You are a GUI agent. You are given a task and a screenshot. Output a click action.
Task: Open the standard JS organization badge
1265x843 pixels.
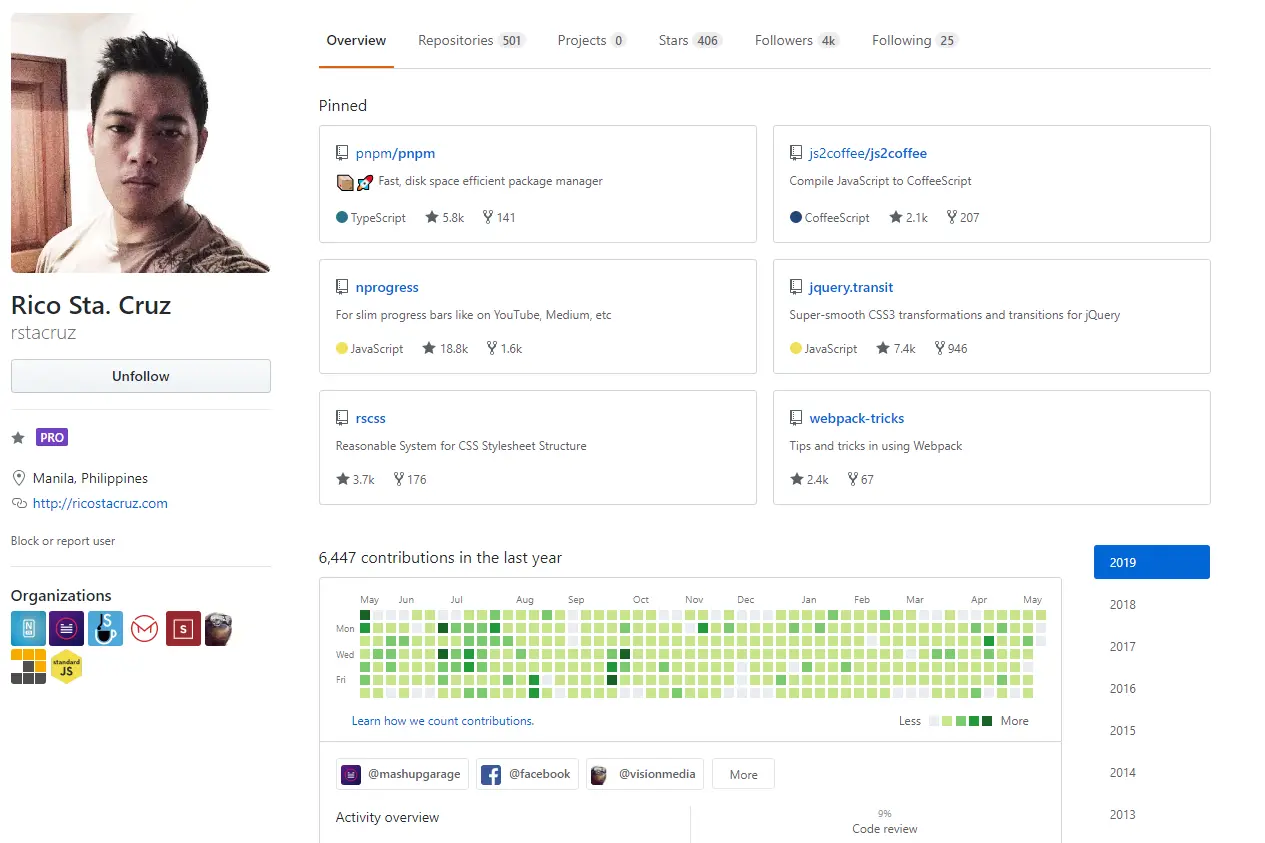tap(66, 666)
